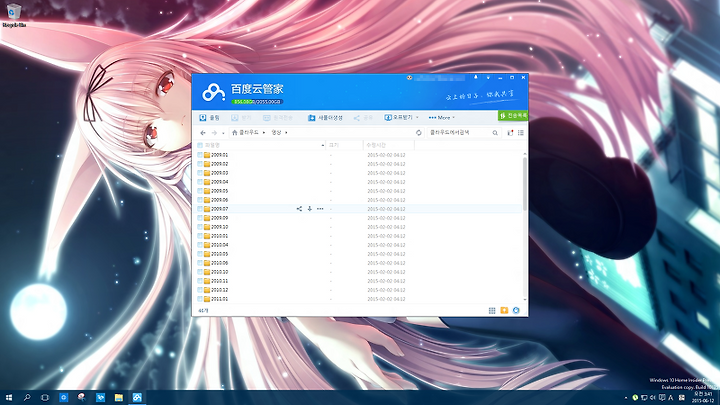This screenshot has height=405, width=720.
Task: Open the Recycle Bin on desktop
Action: tap(14, 15)
